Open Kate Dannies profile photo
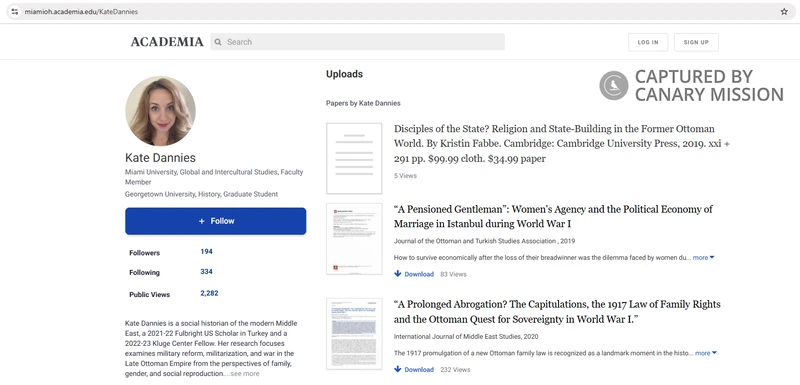 [160, 111]
